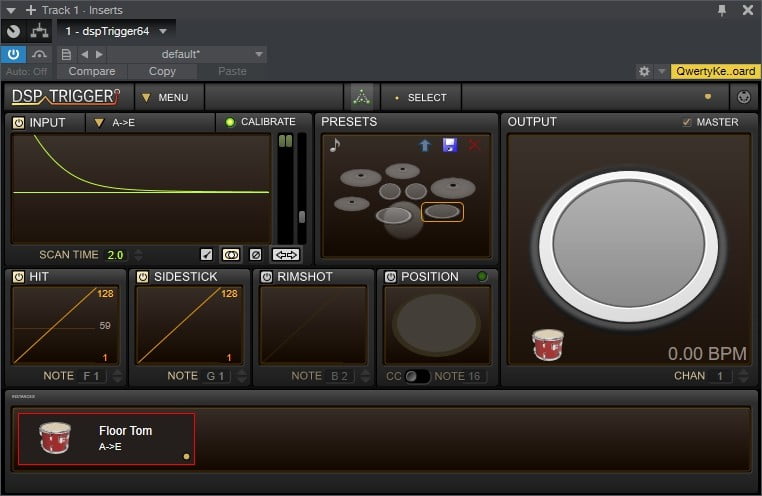Click the SELECT menu item
The height and width of the screenshot is (496, 762).
tap(422, 97)
